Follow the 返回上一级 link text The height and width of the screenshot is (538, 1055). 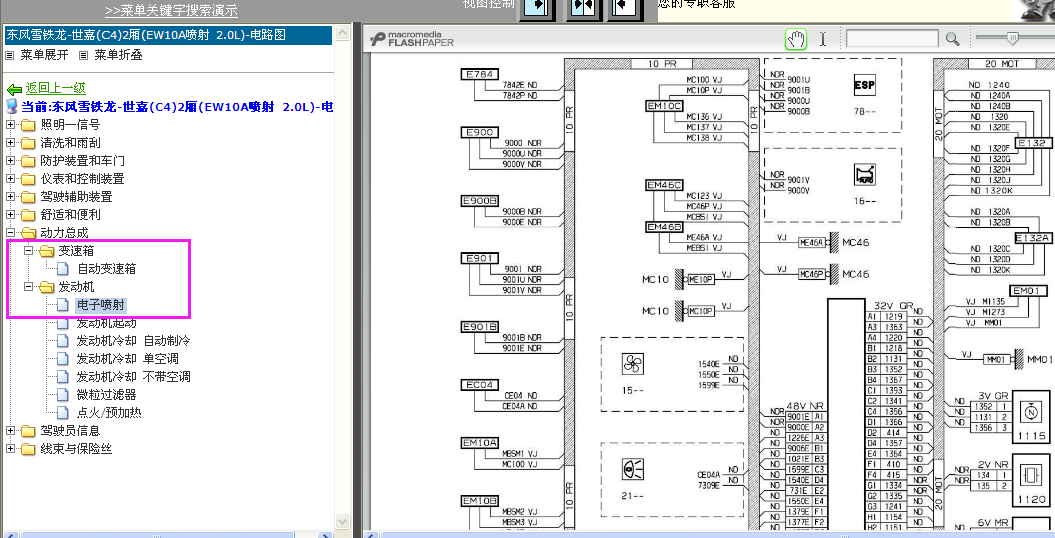[55, 88]
